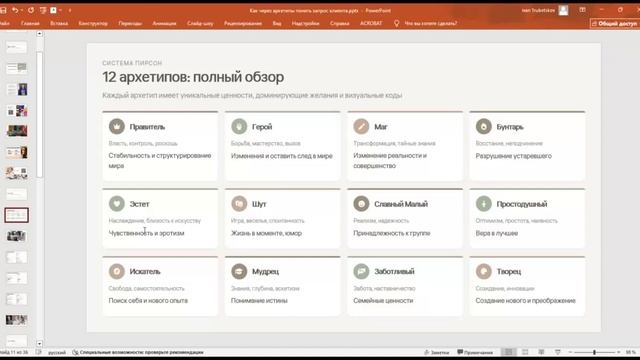Adjust the zoom slider handle
This screenshot has height=360, width=640.
pyautogui.click(x=594, y=352)
